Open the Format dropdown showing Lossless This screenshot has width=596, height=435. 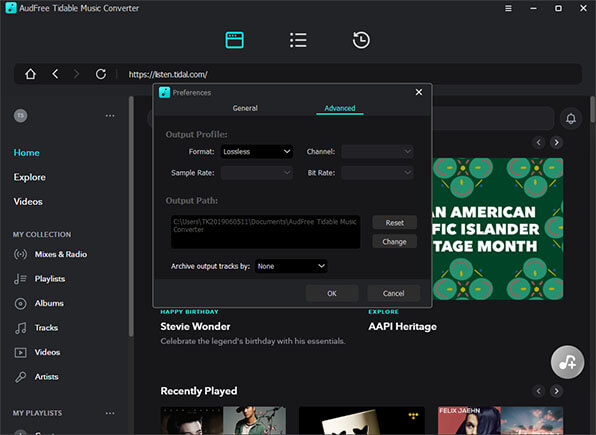[x=257, y=151]
